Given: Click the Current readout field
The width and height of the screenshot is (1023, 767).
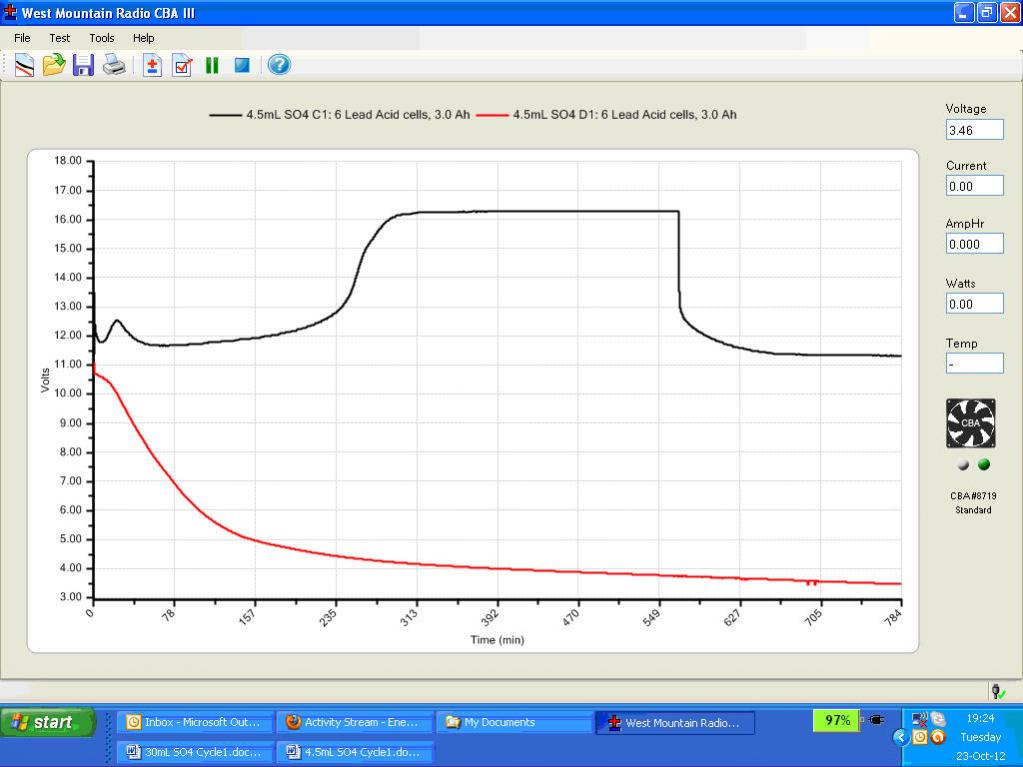Looking at the screenshot, I should [975, 186].
